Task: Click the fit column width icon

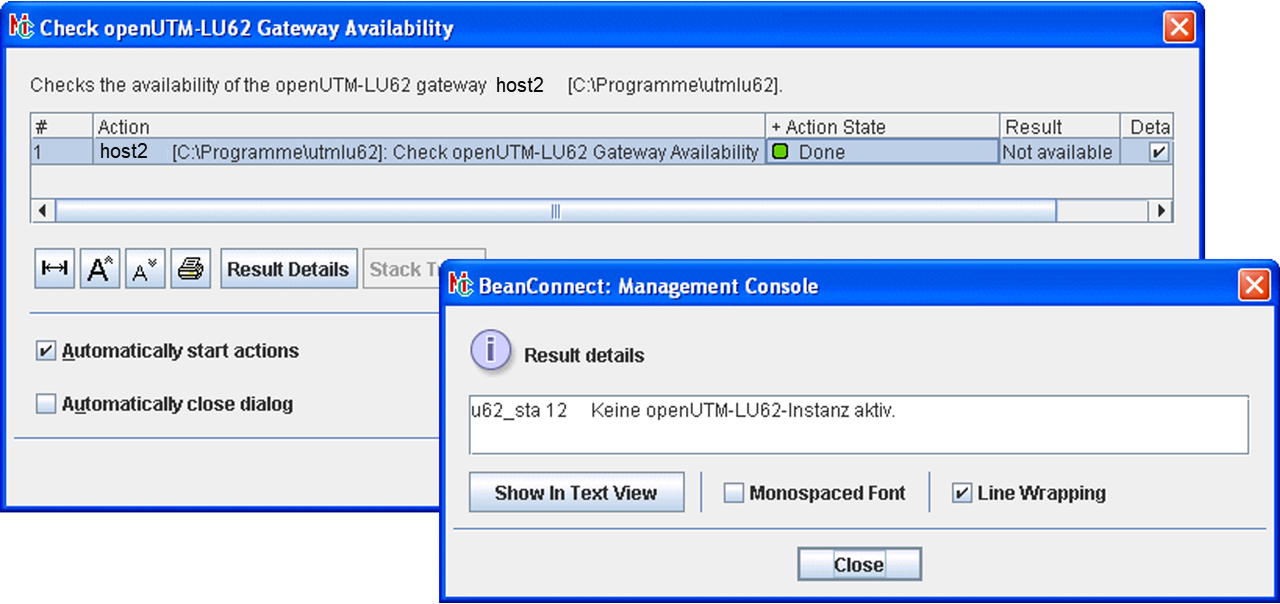Action: (x=55, y=269)
